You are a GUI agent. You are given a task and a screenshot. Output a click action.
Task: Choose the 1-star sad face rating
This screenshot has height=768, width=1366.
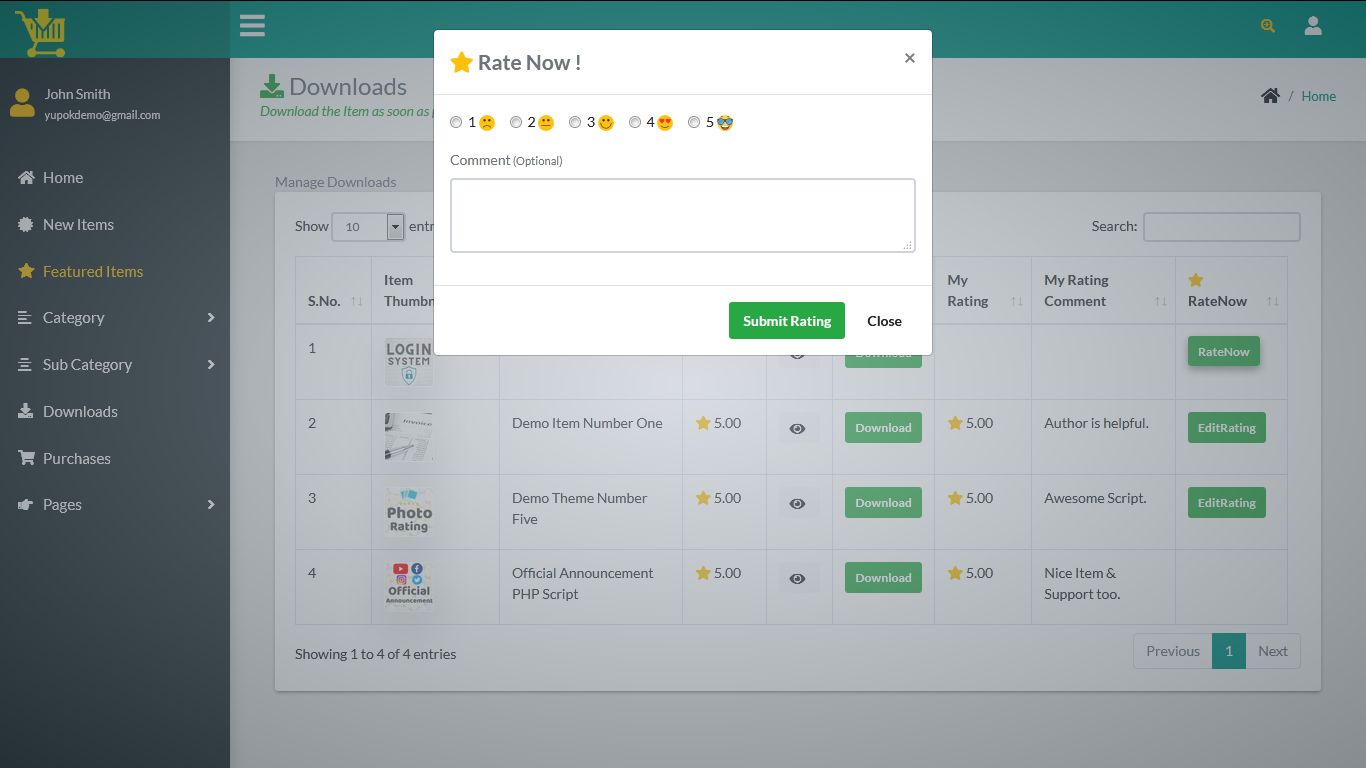coord(455,122)
